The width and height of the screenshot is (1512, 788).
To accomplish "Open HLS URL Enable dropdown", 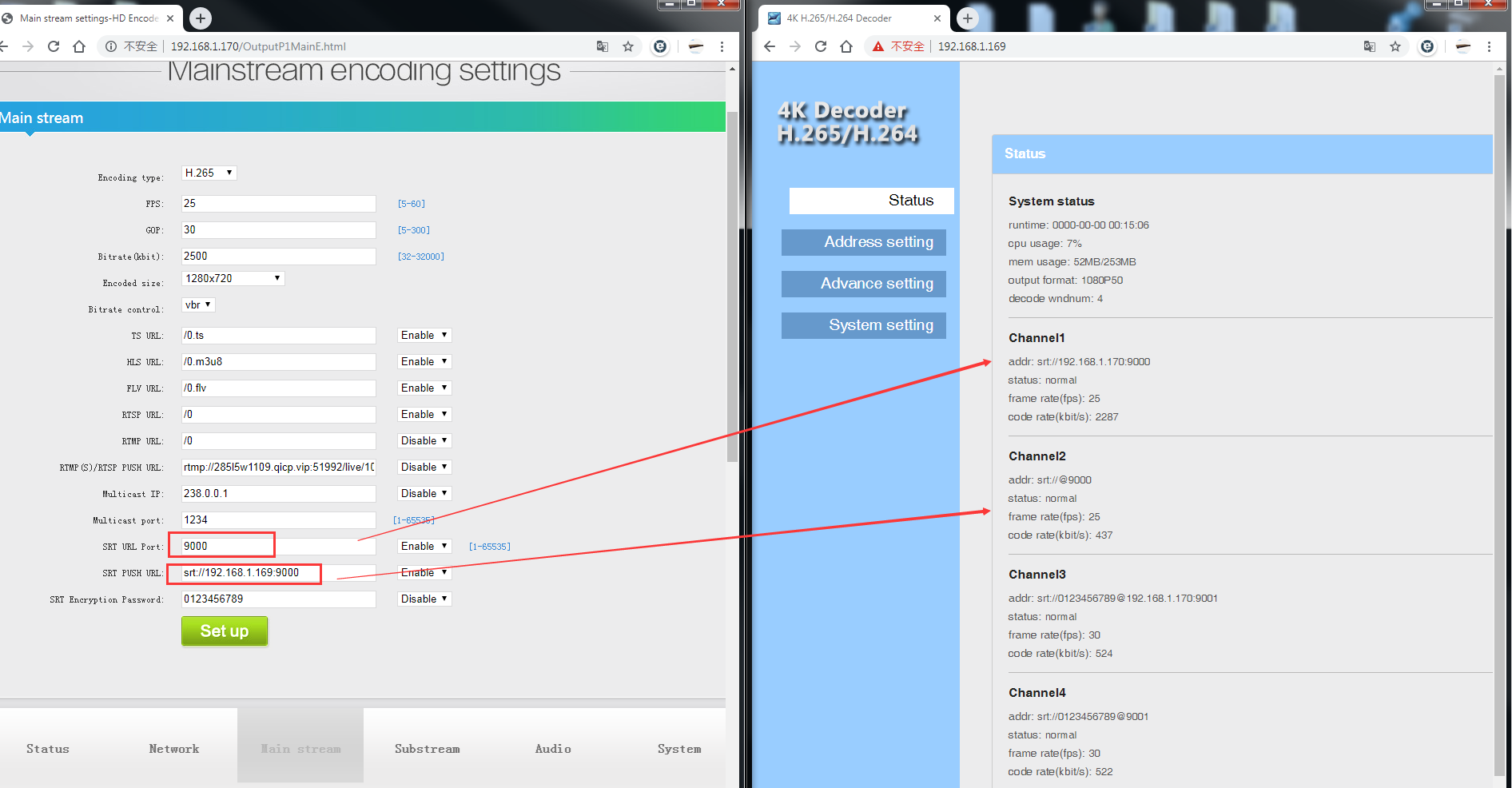I will point(424,361).
